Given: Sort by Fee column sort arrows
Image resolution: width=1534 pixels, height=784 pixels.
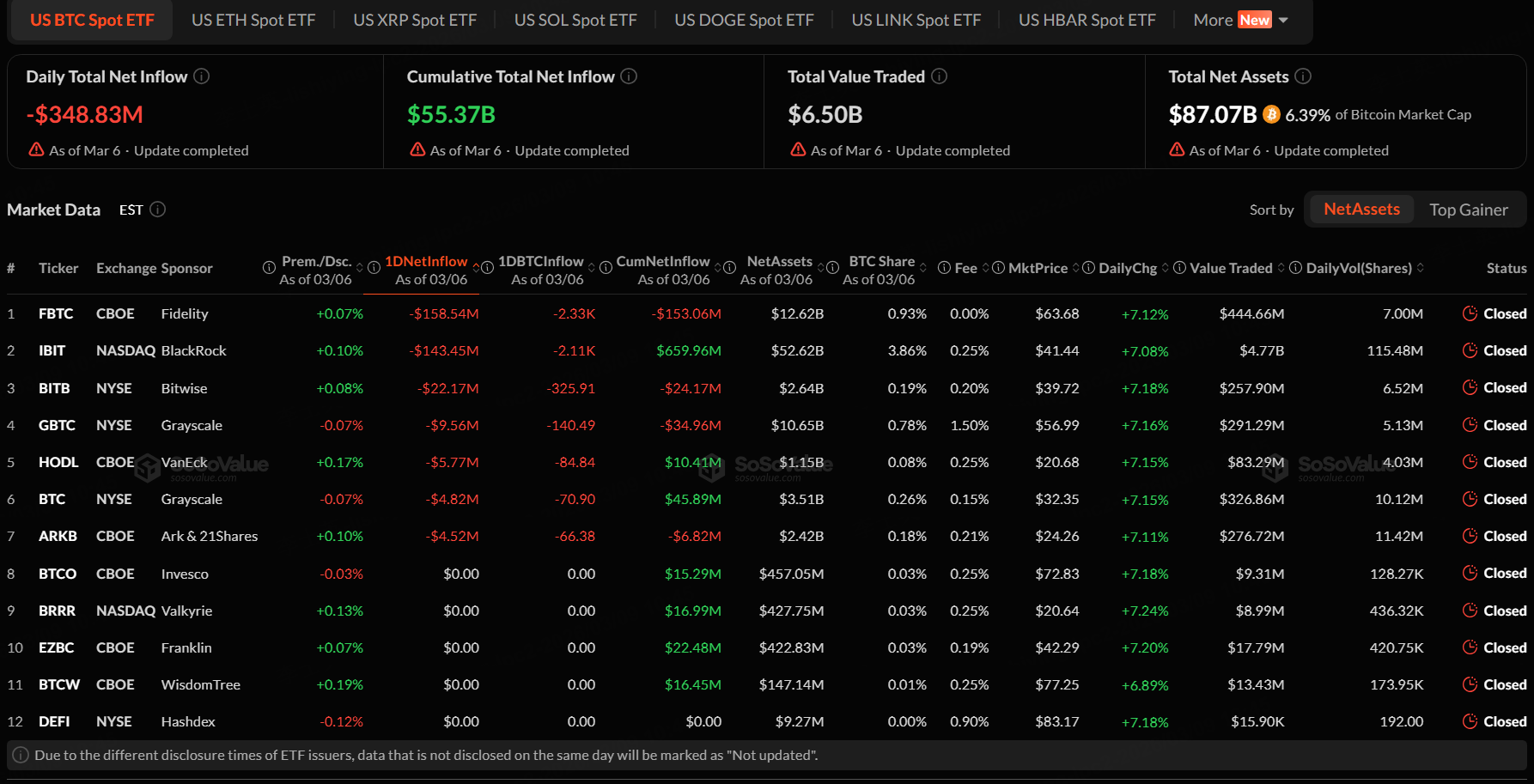Looking at the screenshot, I should tap(985, 268).
